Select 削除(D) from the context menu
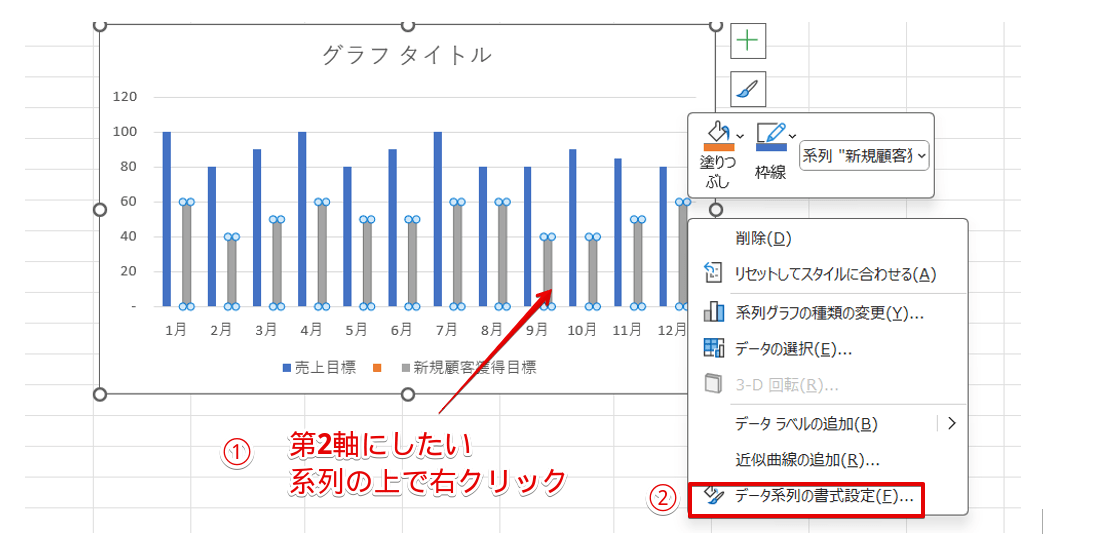The width and height of the screenshot is (1113, 546). (763, 238)
